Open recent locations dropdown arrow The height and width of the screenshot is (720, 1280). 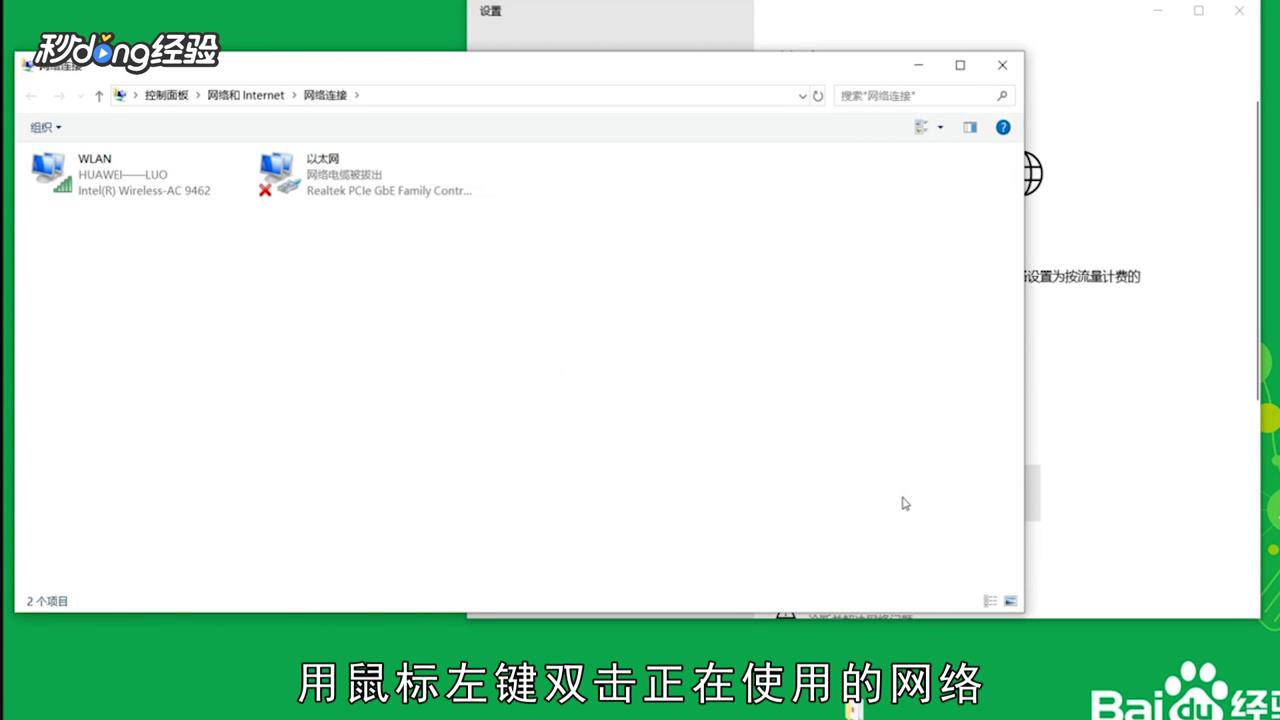tap(80, 97)
